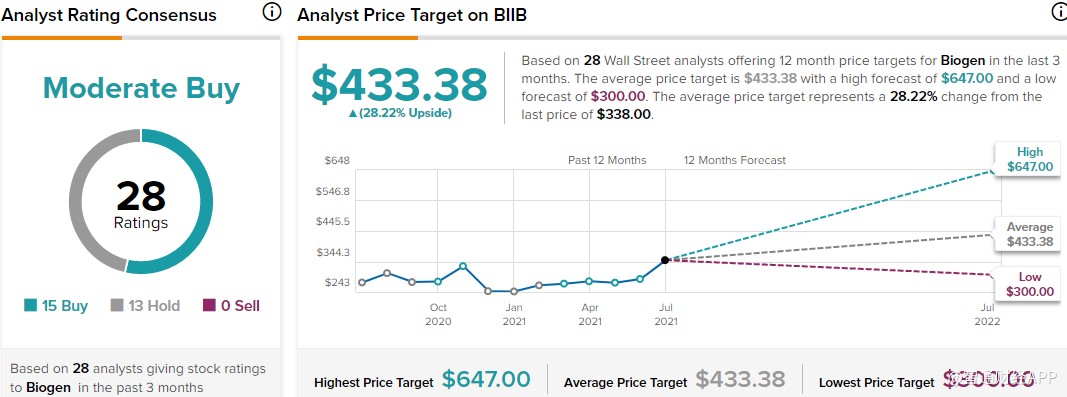1067x397 pixels.
Task: Click the Biogen link under ratings summary
Action: click(49, 387)
